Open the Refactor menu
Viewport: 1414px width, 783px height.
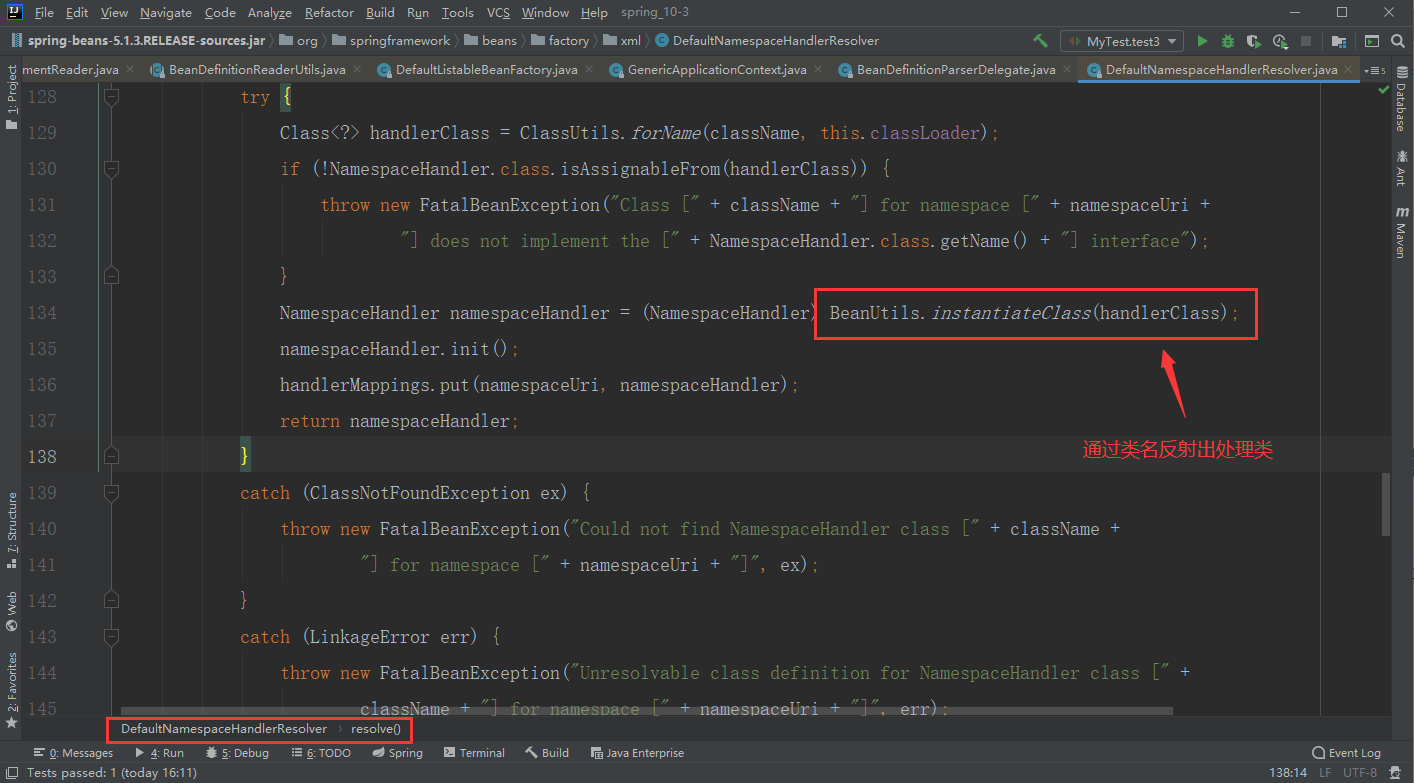click(x=329, y=13)
